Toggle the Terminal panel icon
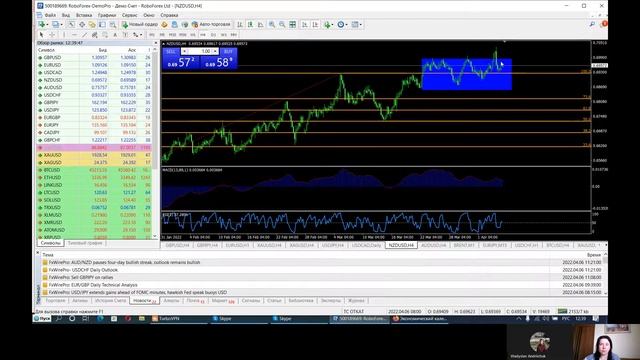 click(102, 24)
